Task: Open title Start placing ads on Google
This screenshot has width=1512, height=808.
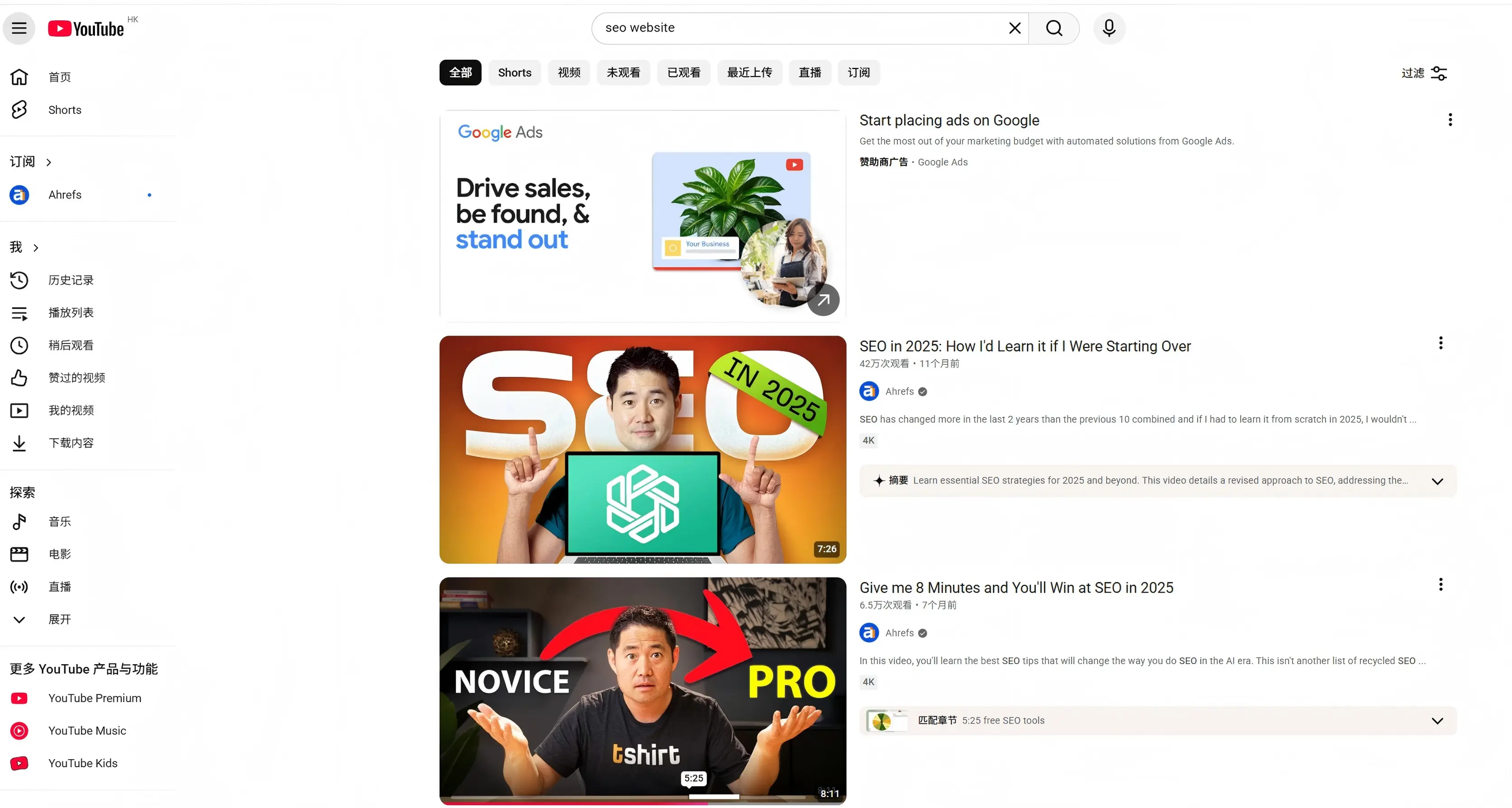Action: pyautogui.click(x=949, y=120)
